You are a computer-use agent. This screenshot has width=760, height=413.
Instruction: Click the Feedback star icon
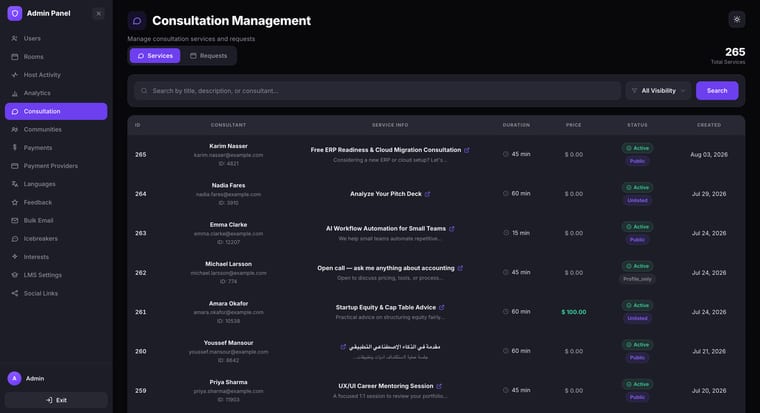[15, 202]
